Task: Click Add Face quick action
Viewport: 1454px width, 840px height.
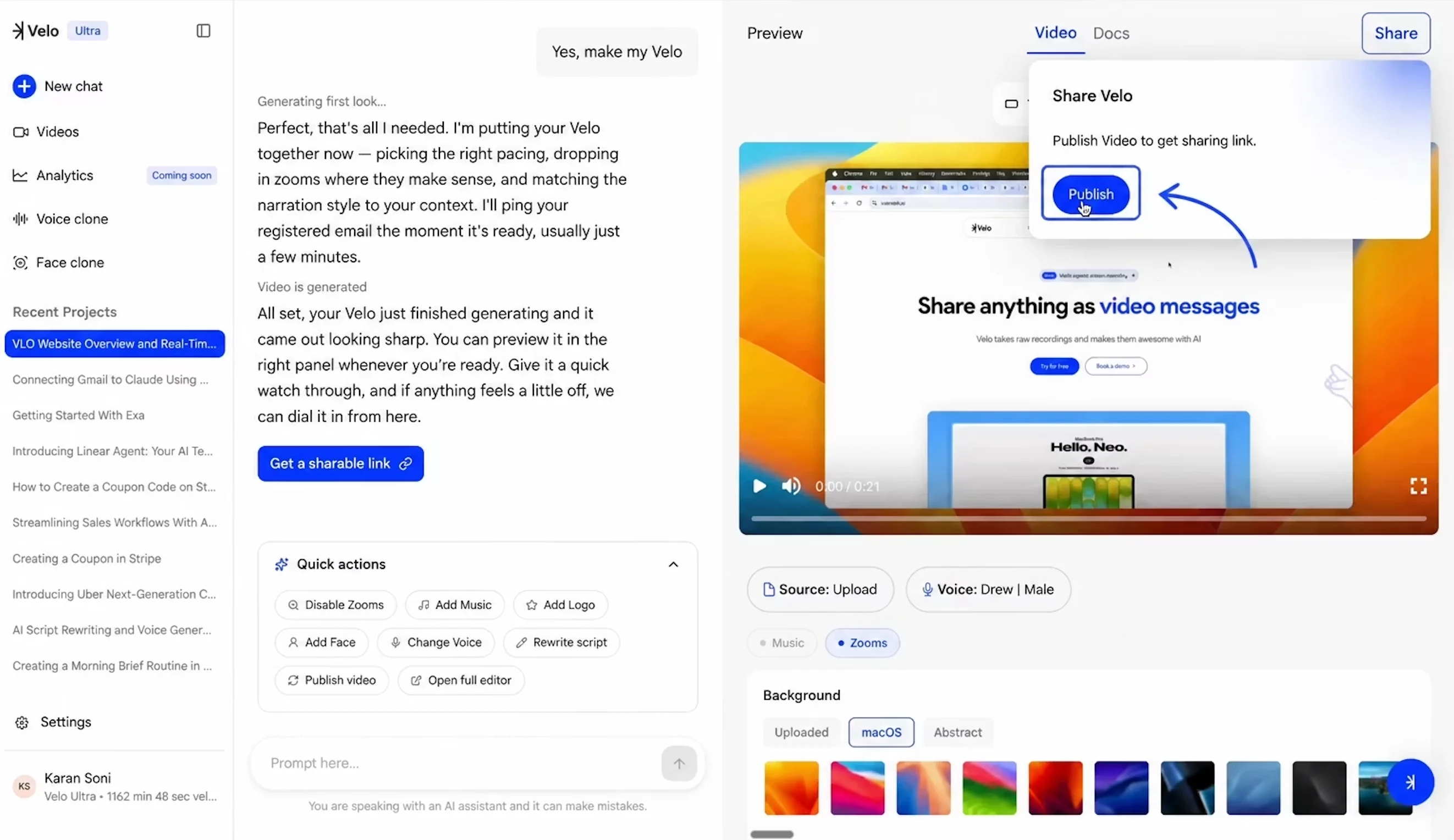Action: [321, 642]
